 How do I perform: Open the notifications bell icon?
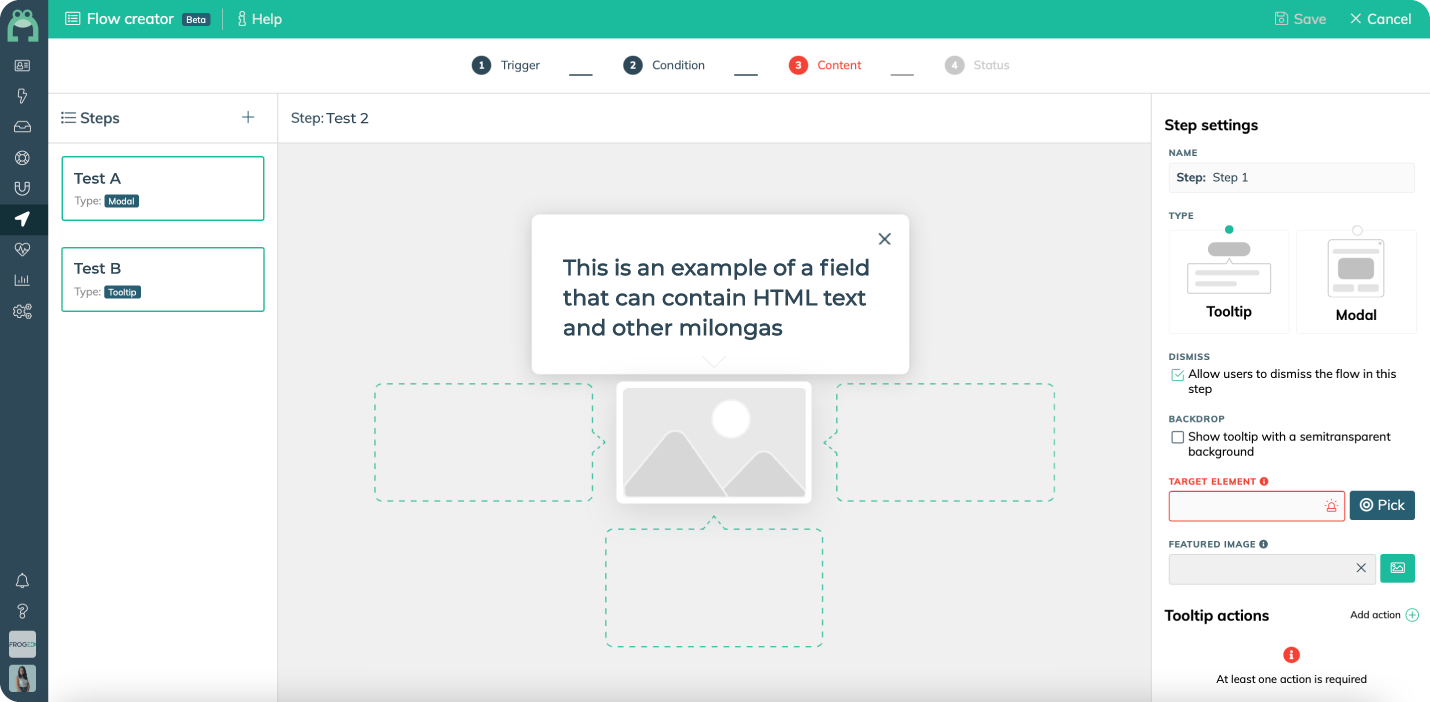tap(22, 581)
